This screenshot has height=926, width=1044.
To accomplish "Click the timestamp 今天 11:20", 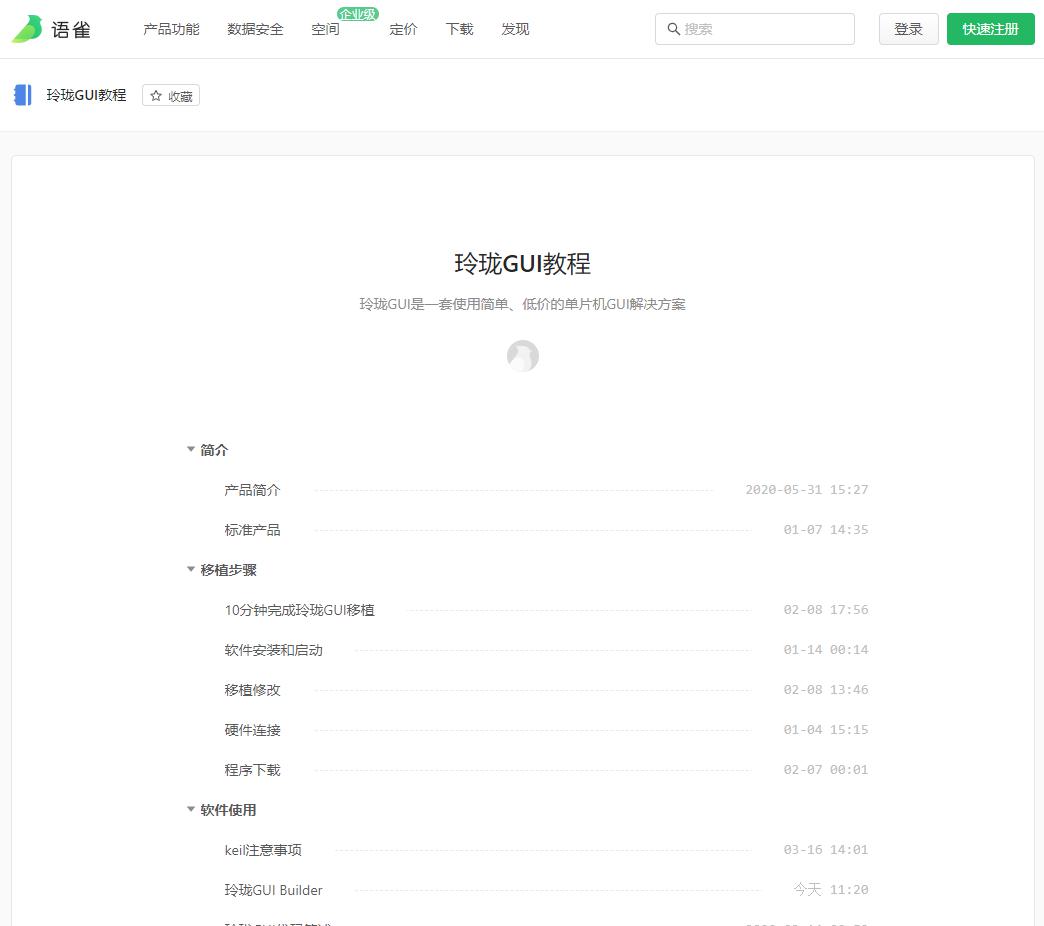I will (x=831, y=889).
